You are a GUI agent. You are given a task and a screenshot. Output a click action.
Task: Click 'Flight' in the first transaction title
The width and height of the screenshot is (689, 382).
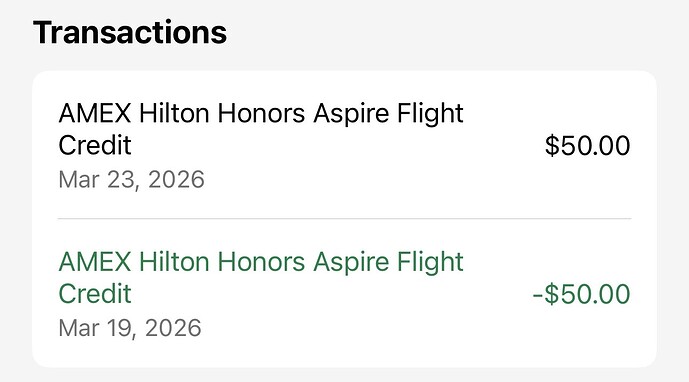click(x=430, y=114)
